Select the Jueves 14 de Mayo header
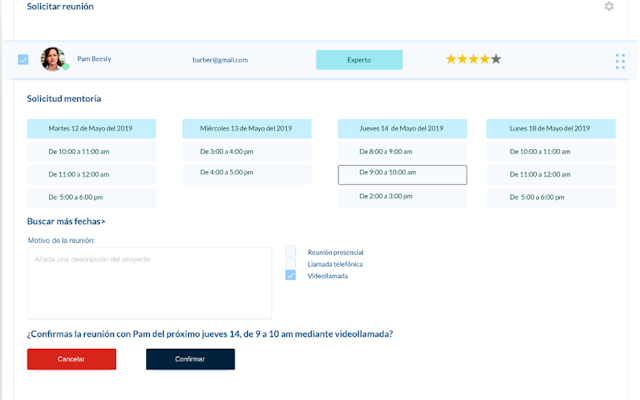This screenshot has width=640, height=400. point(402,129)
